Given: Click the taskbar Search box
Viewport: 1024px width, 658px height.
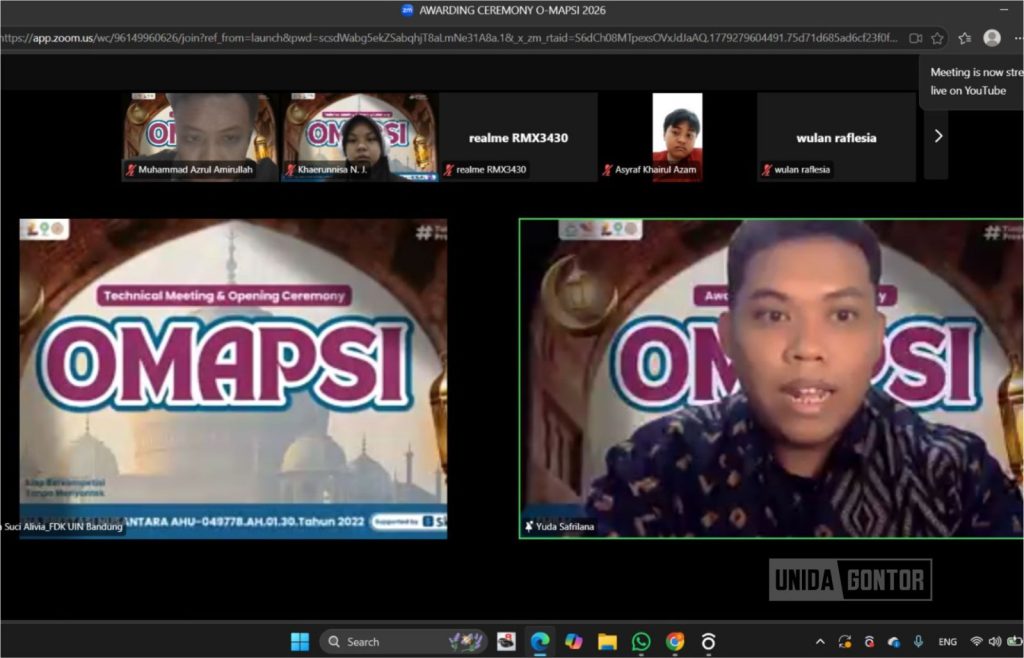Looking at the screenshot, I should [404, 642].
